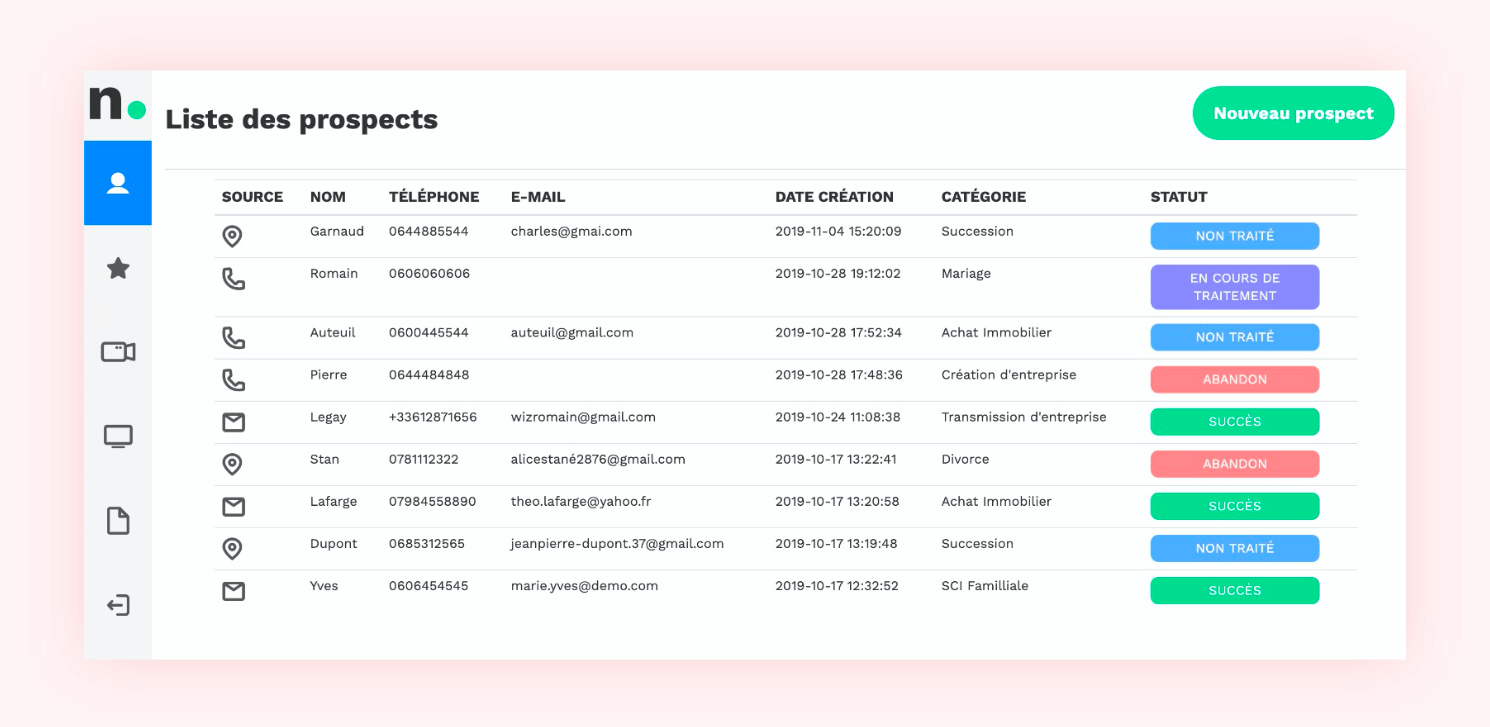This screenshot has width=1490, height=727.
Task: Click the logout sidebar icon
Action: [x=118, y=605]
